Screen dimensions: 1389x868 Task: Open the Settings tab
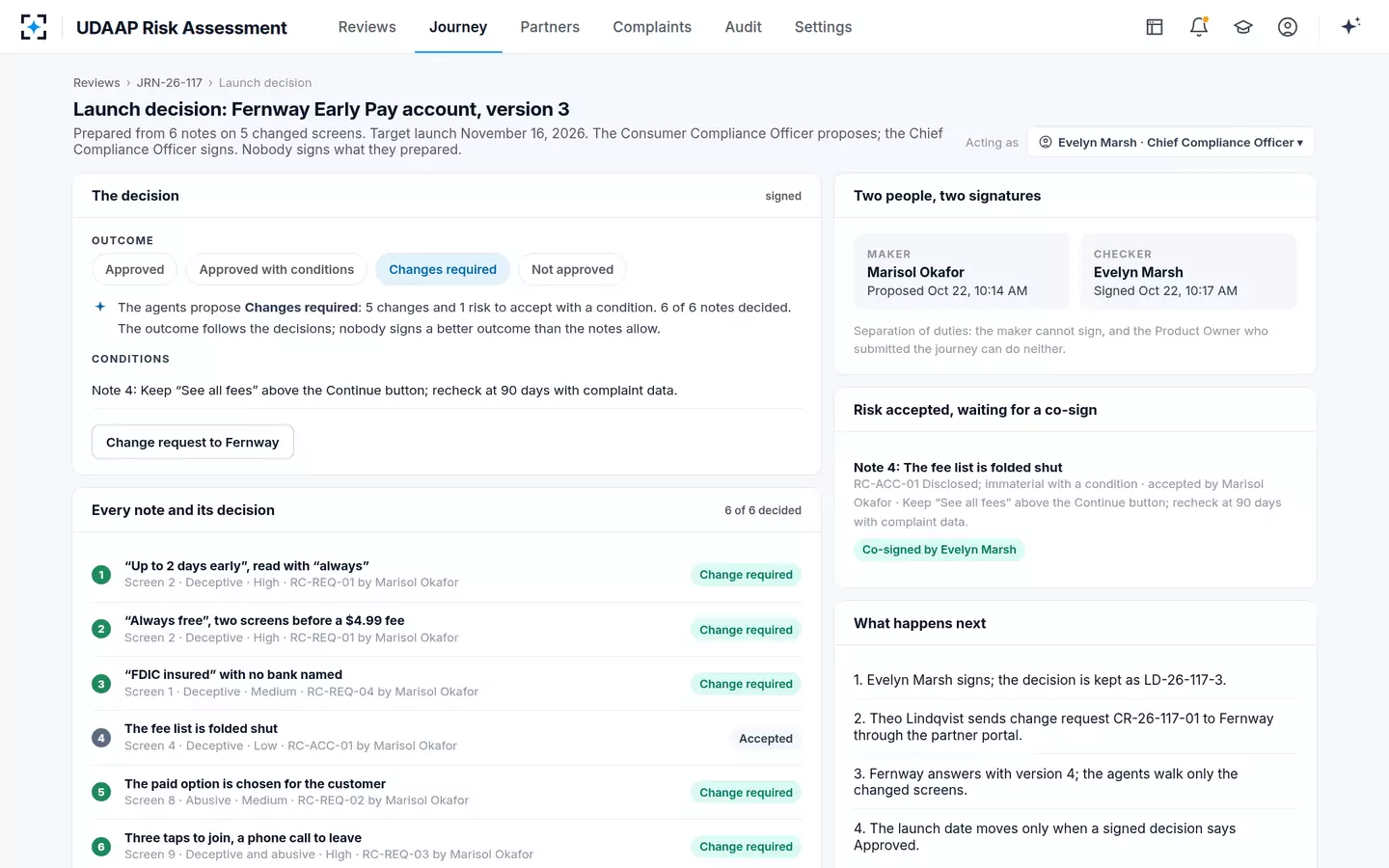tap(823, 27)
